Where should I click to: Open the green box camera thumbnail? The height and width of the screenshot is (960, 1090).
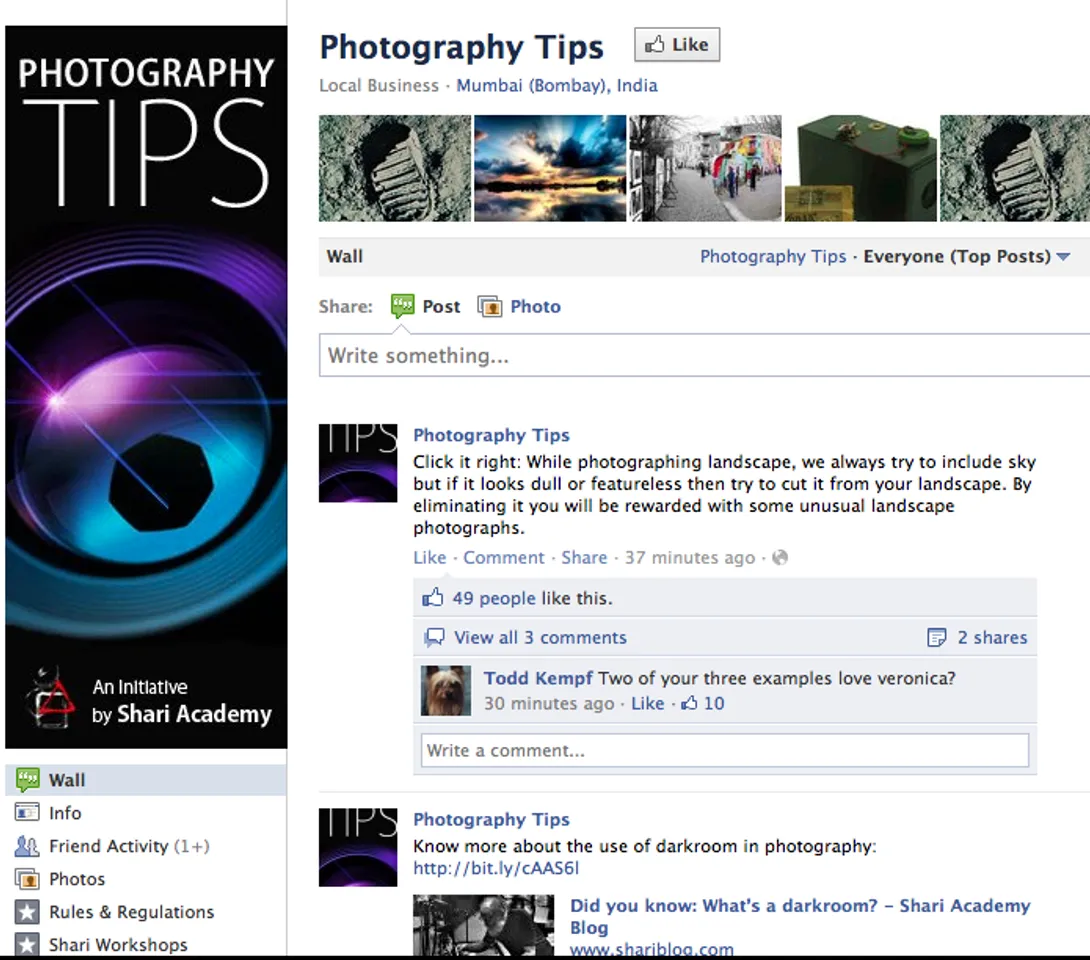[x=861, y=168]
